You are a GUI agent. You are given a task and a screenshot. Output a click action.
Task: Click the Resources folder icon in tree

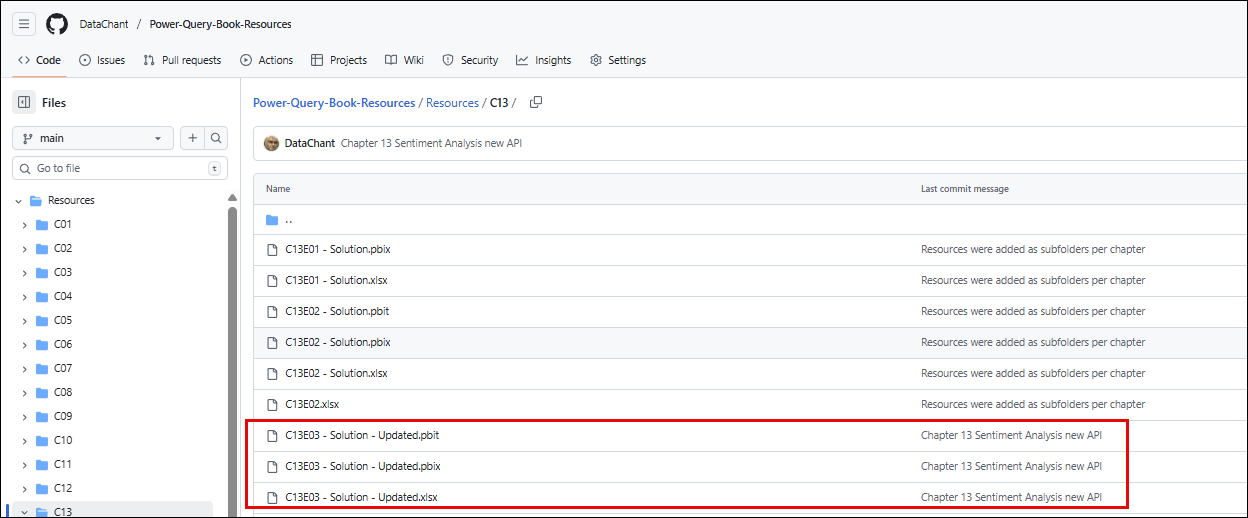(x=36, y=200)
